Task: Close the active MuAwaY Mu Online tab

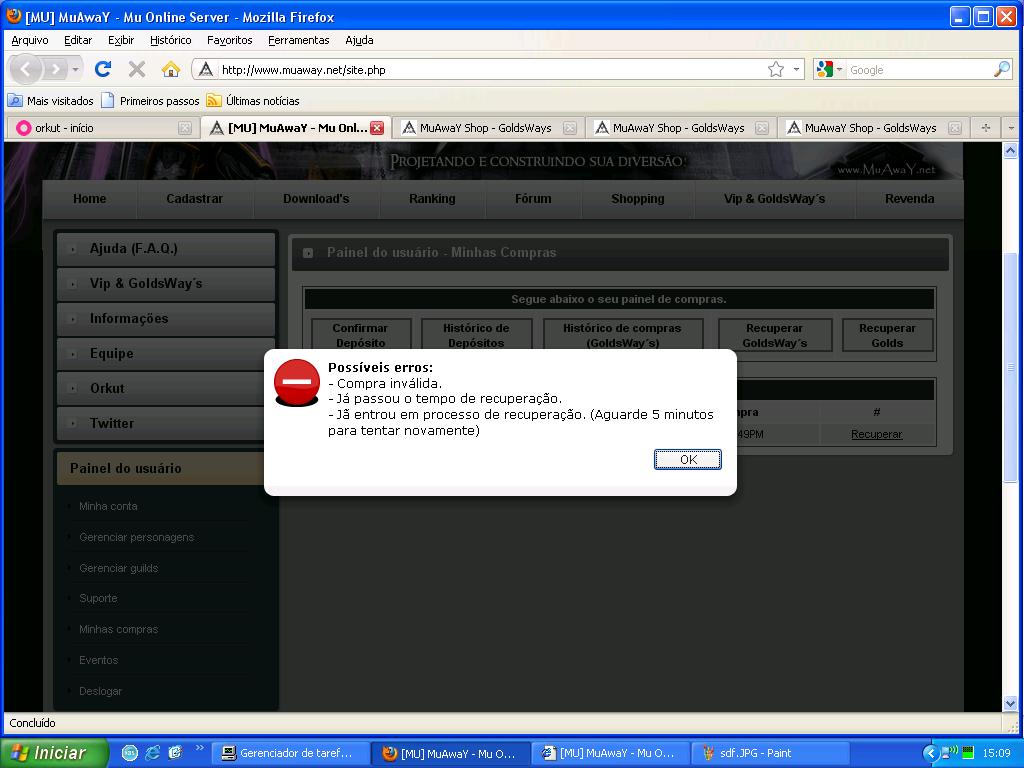Action: point(377,128)
